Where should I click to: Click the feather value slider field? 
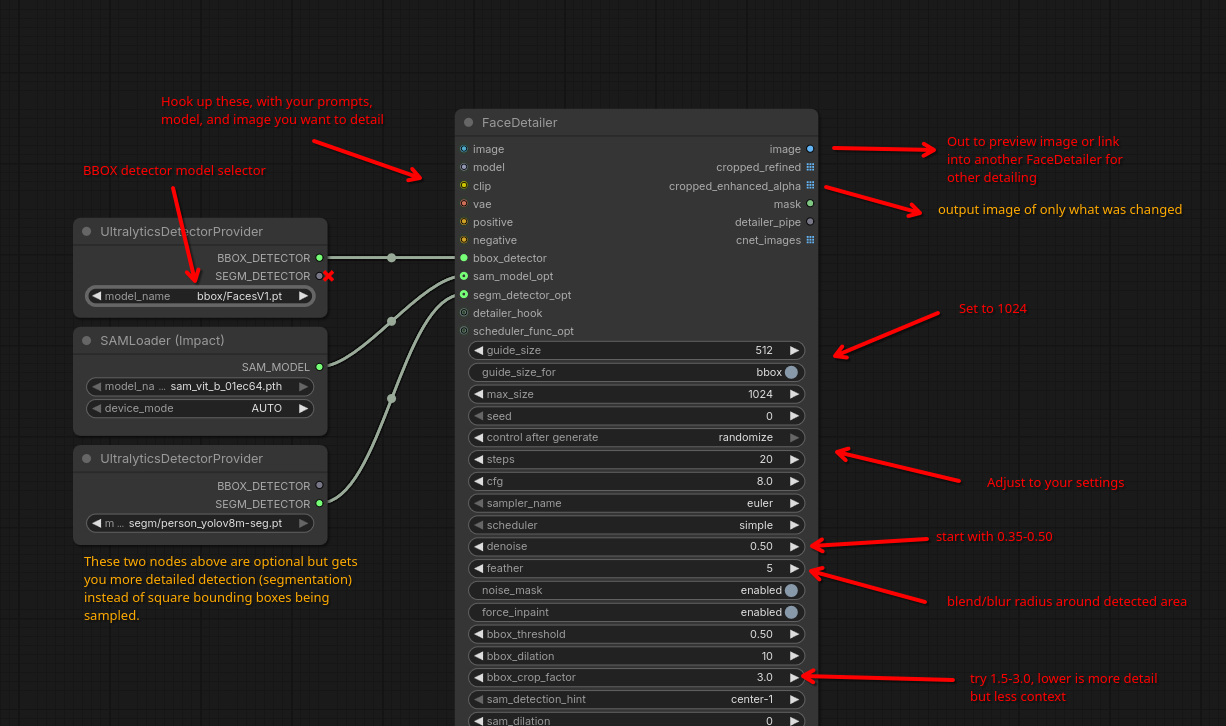[x=636, y=568]
